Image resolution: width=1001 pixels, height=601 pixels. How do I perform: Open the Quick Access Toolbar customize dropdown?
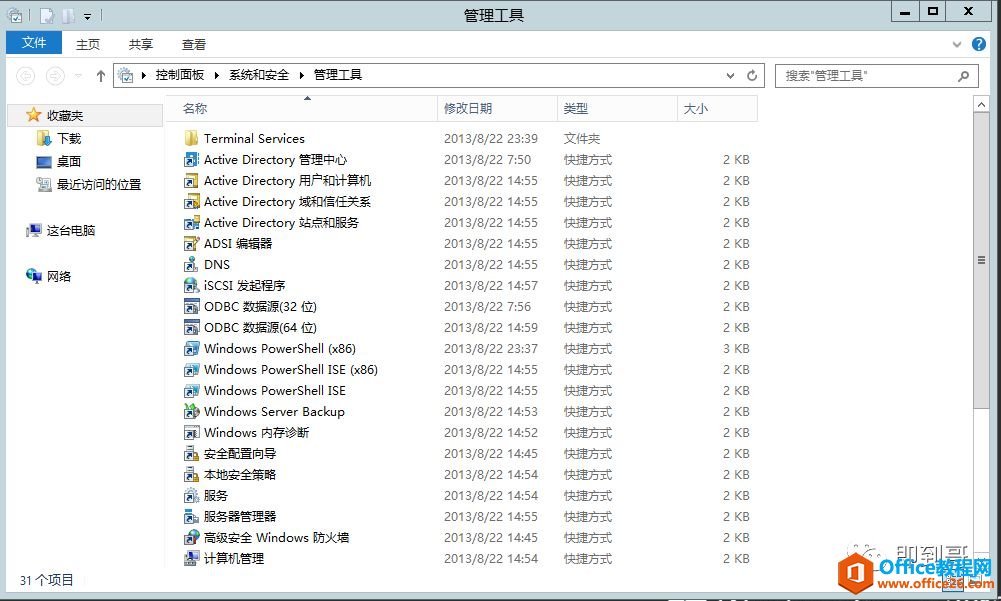88,16
